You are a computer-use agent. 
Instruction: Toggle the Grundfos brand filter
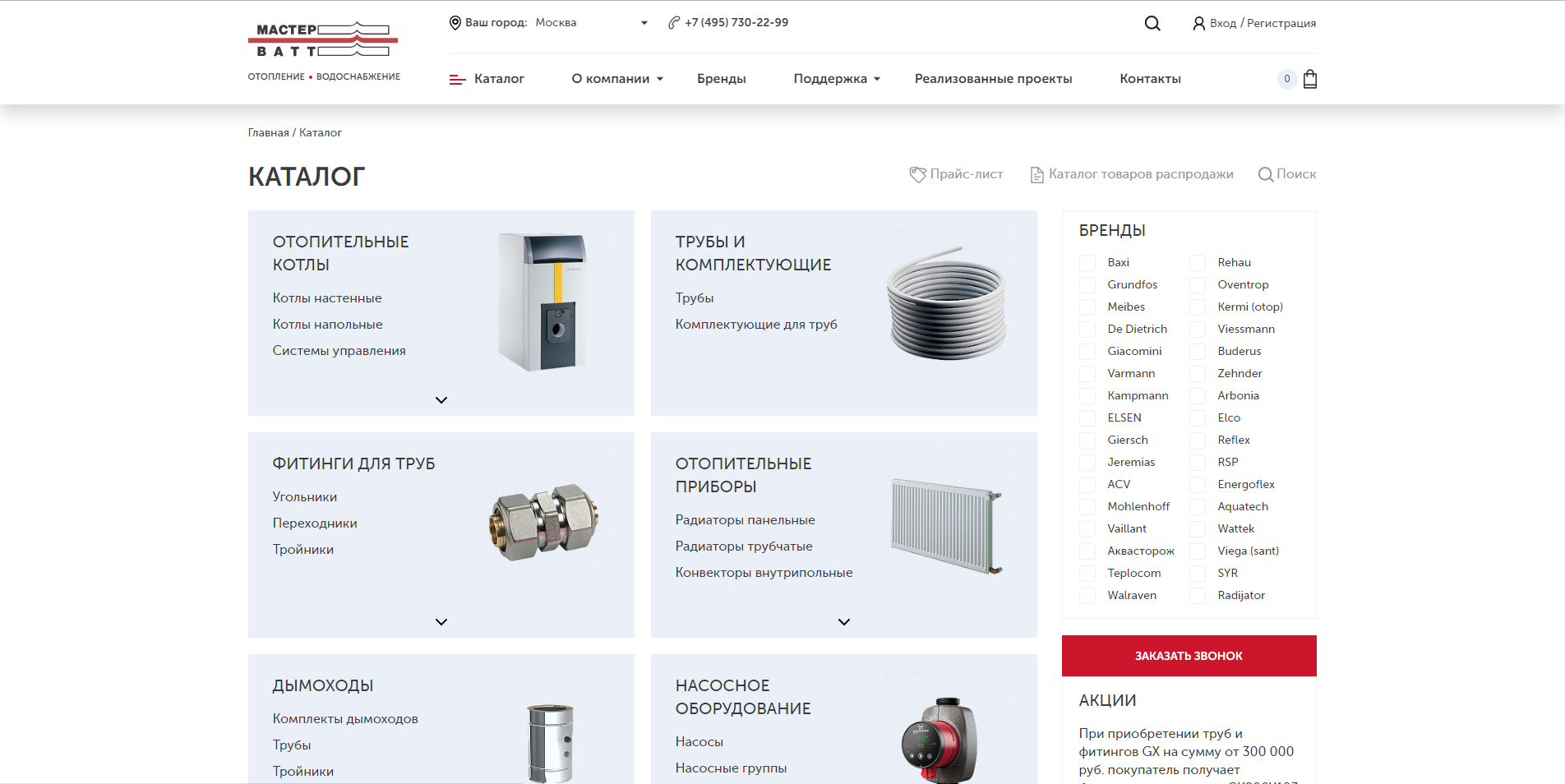(x=1087, y=285)
